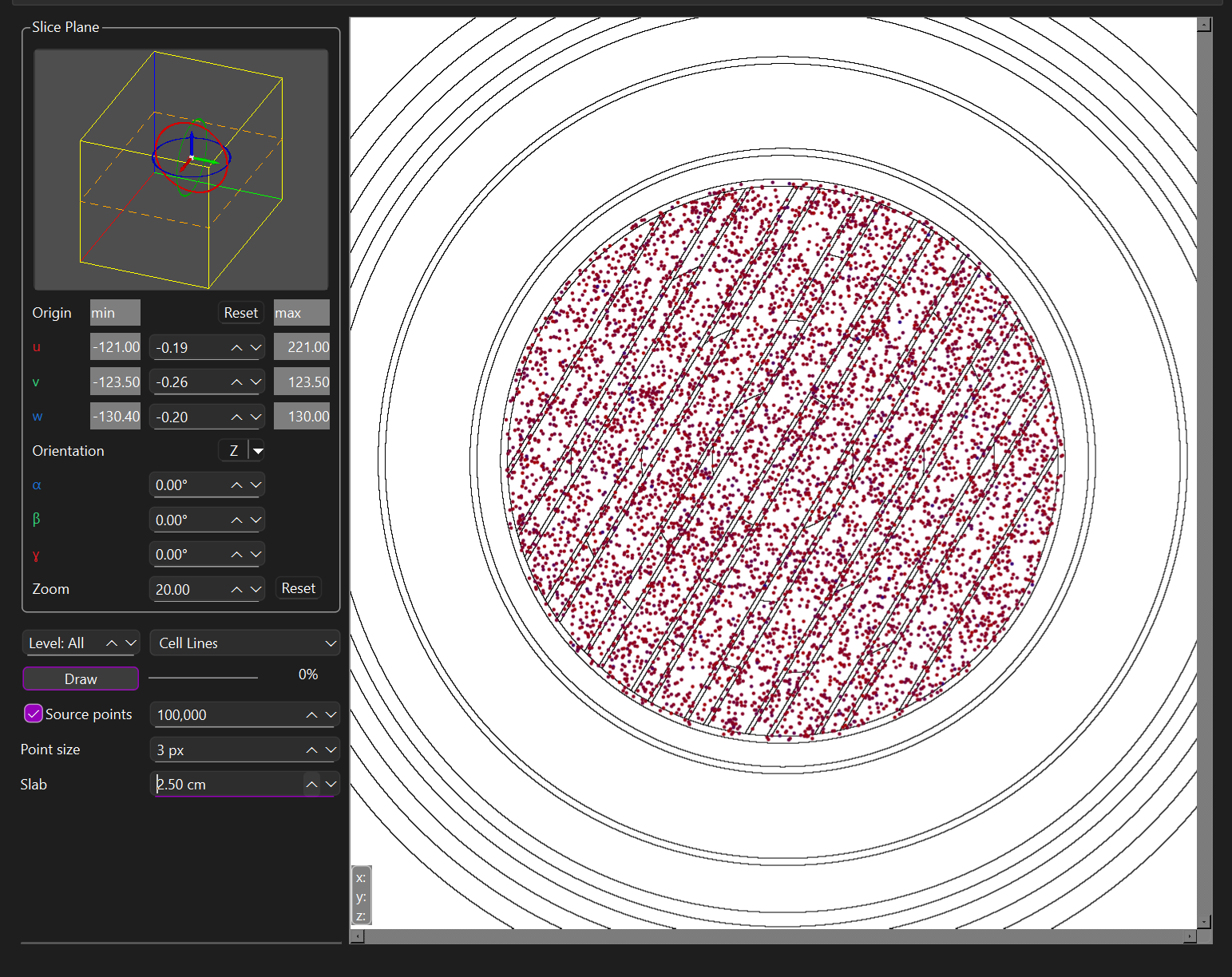Screen dimensions: 1232x977
Task: Decrease the alpha angle with down arrow
Action: pos(256,485)
